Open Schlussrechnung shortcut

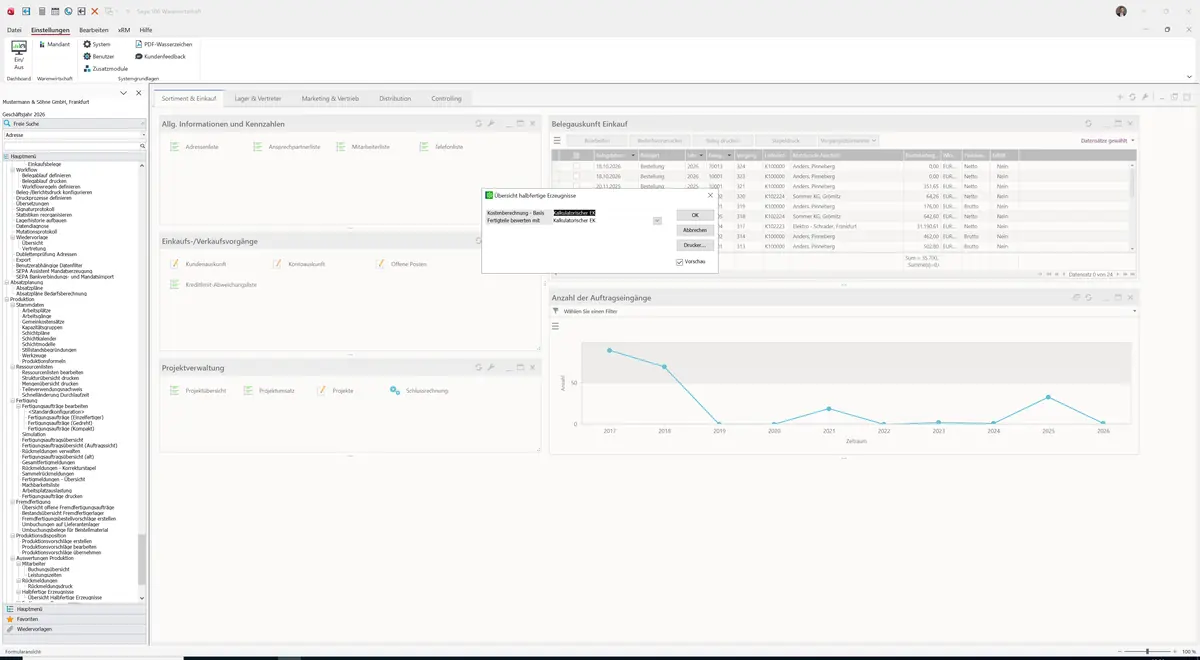click(419, 390)
